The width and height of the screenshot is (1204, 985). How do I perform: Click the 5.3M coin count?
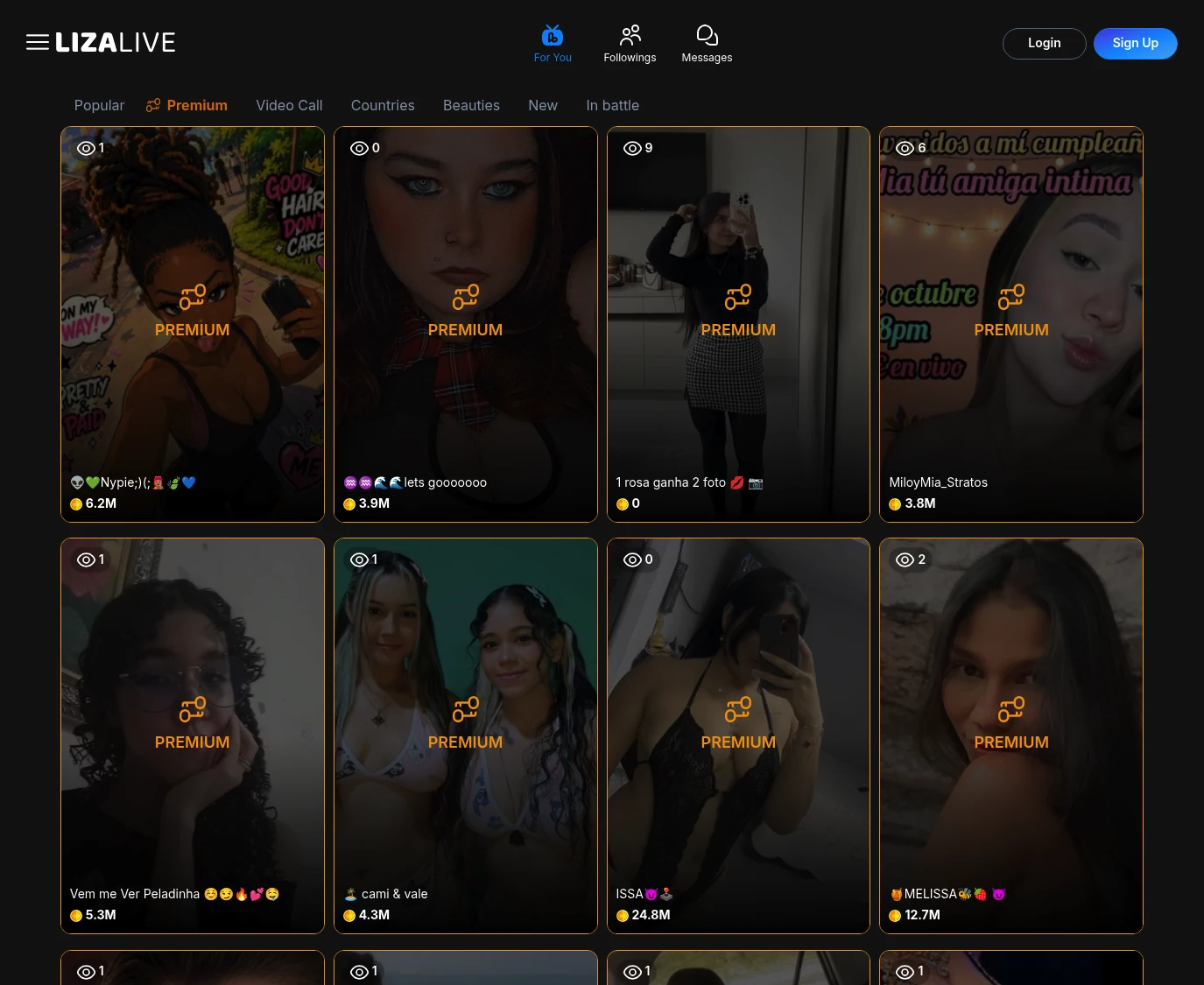pyautogui.click(x=101, y=915)
